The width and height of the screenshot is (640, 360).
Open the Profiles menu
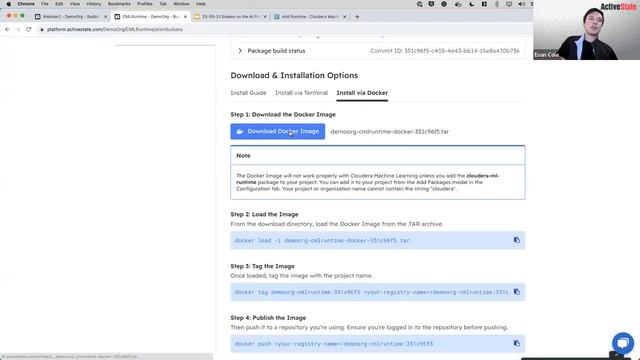click(x=144, y=4)
